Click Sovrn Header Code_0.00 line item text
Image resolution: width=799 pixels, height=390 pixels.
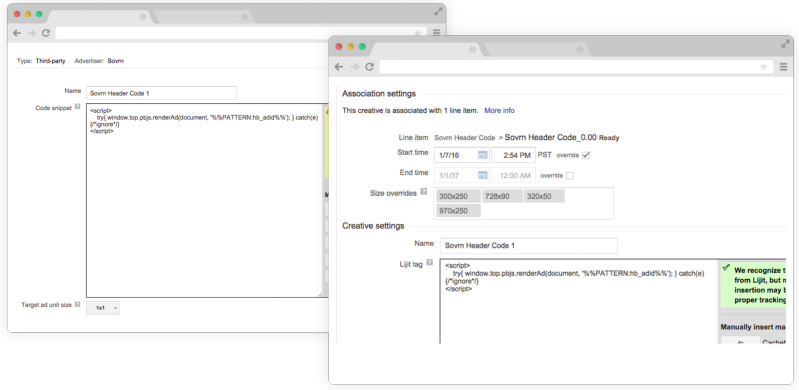pyautogui.click(x=550, y=137)
